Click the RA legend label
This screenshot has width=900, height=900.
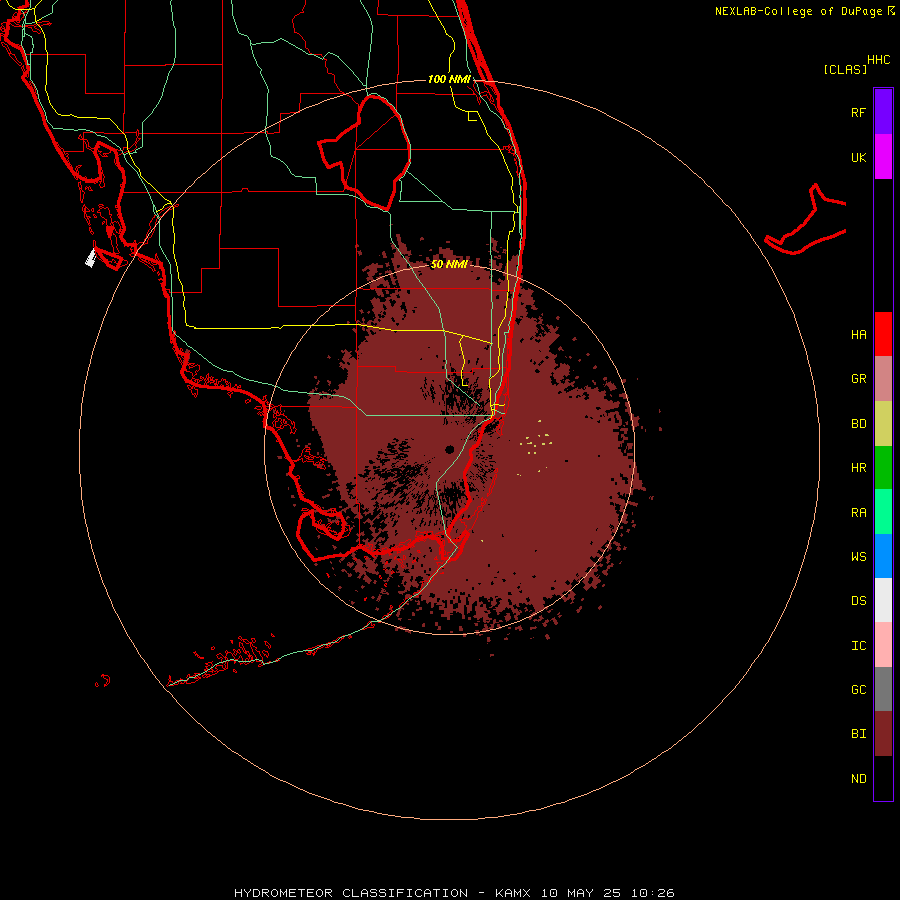tap(858, 513)
